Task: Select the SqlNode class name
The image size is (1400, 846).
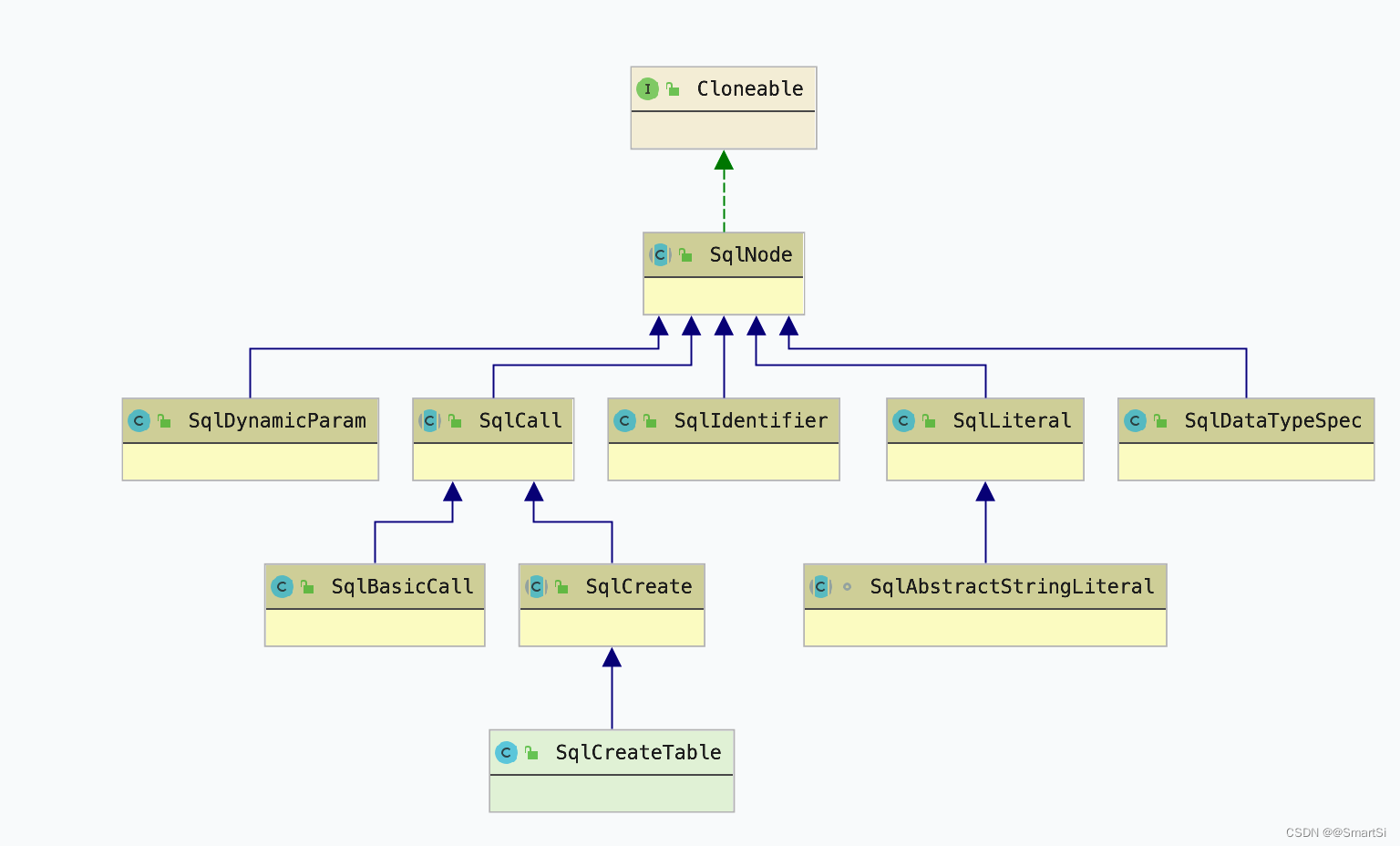Action: (751, 255)
